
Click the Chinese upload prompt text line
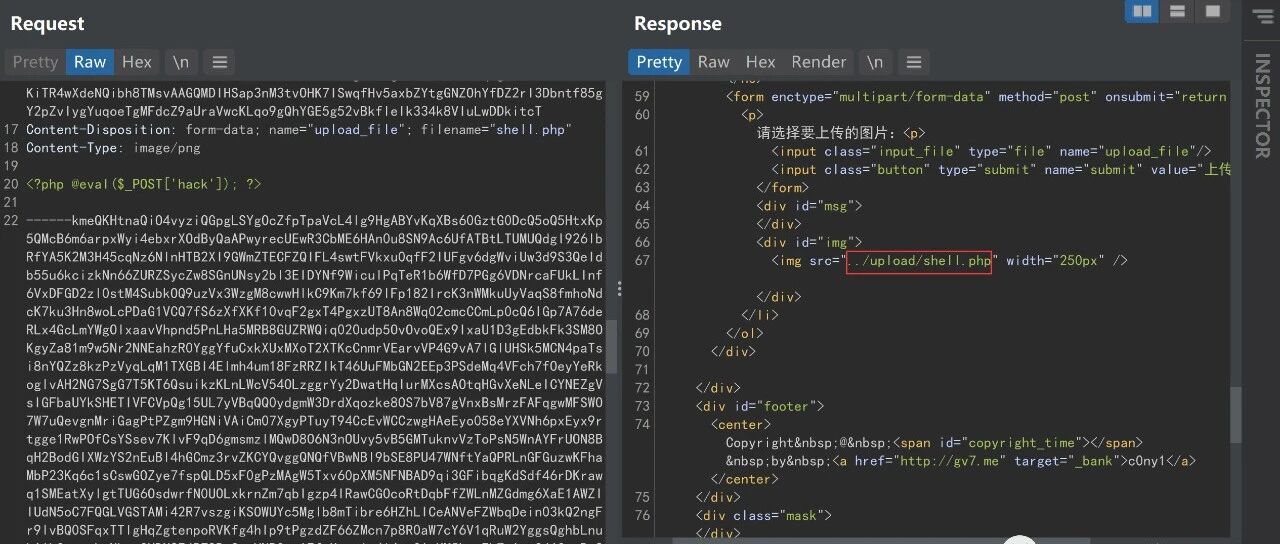(841, 133)
